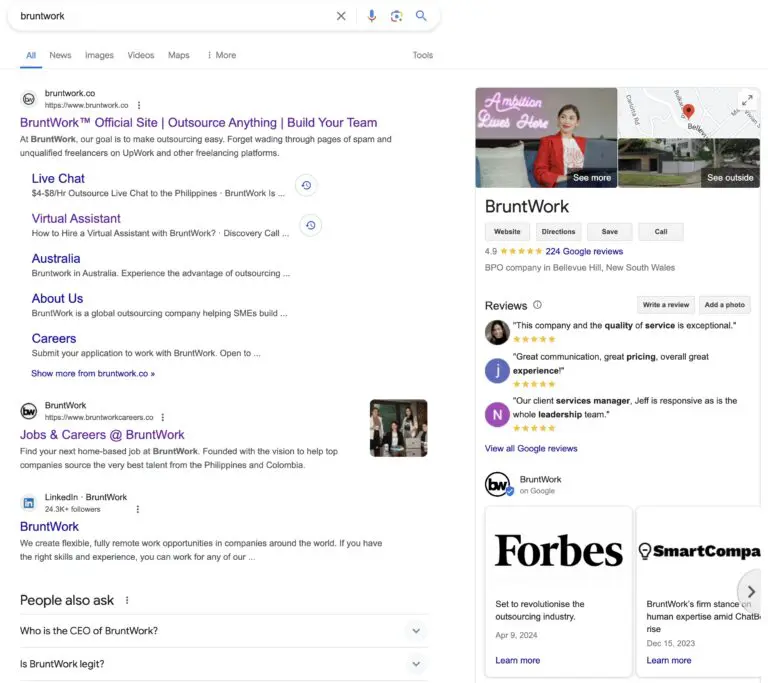
Task: Open options menu beside LinkedIn followers count
Action: coord(138,510)
